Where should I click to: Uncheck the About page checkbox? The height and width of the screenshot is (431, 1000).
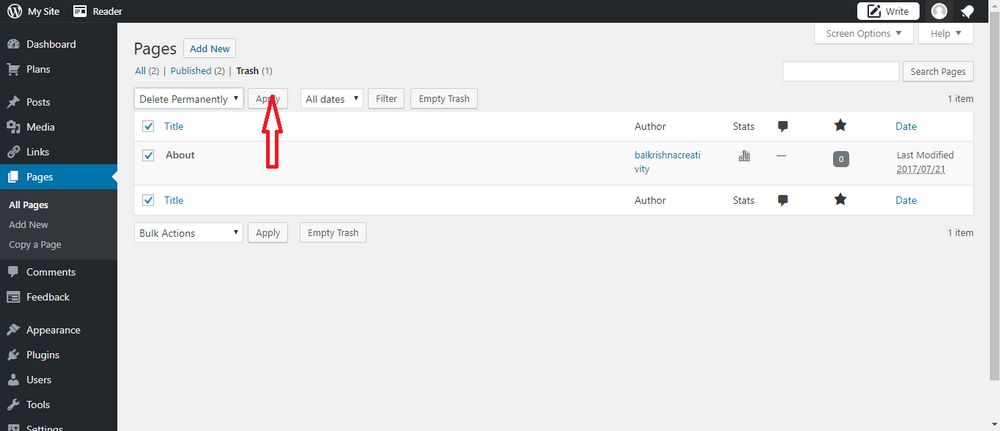point(149,156)
